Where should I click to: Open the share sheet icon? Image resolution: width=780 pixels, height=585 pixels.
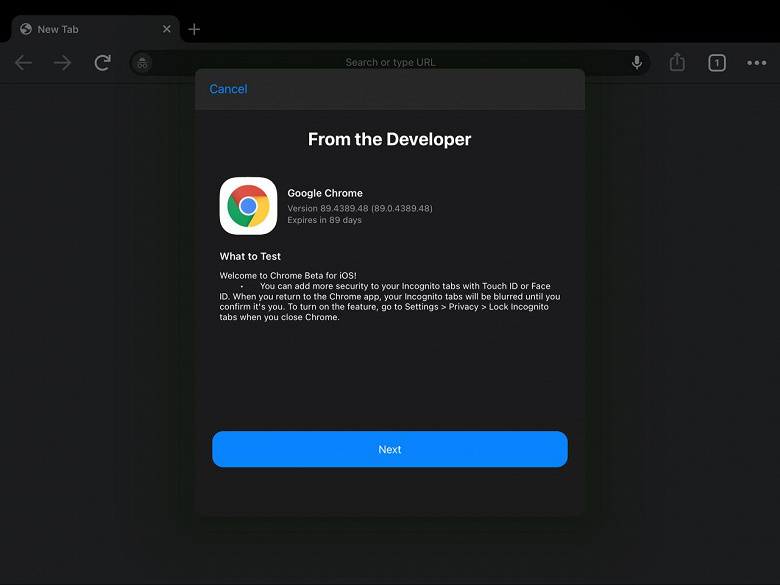click(x=677, y=62)
